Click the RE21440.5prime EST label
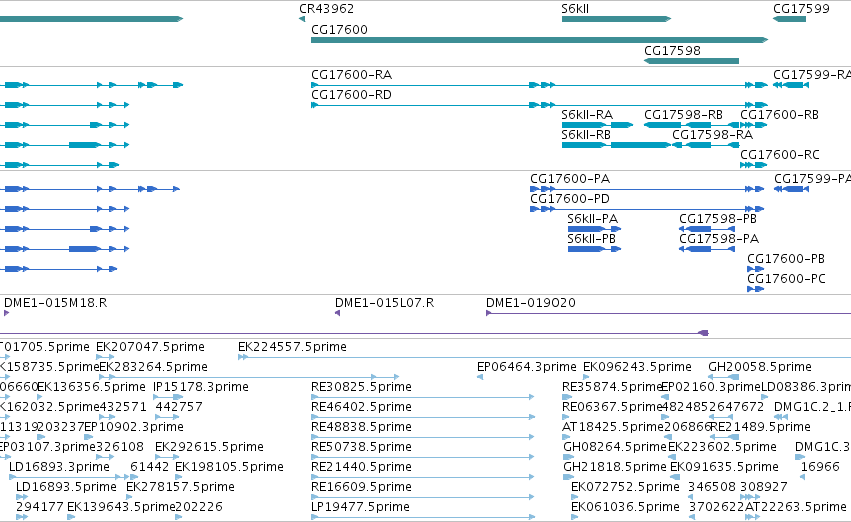The width and height of the screenshot is (851, 522). tap(361, 467)
